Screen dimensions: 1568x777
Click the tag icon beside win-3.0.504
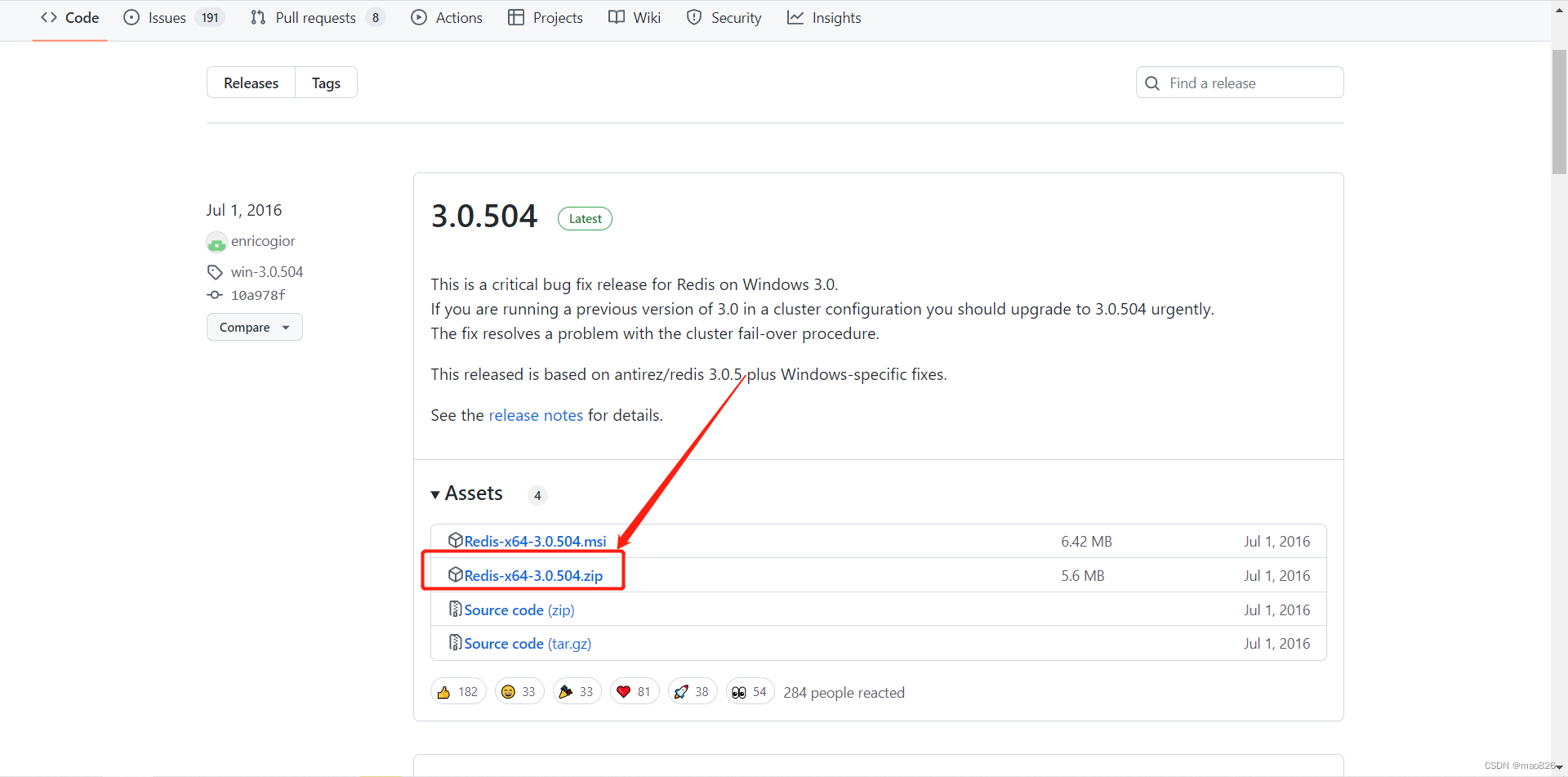(214, 271)
